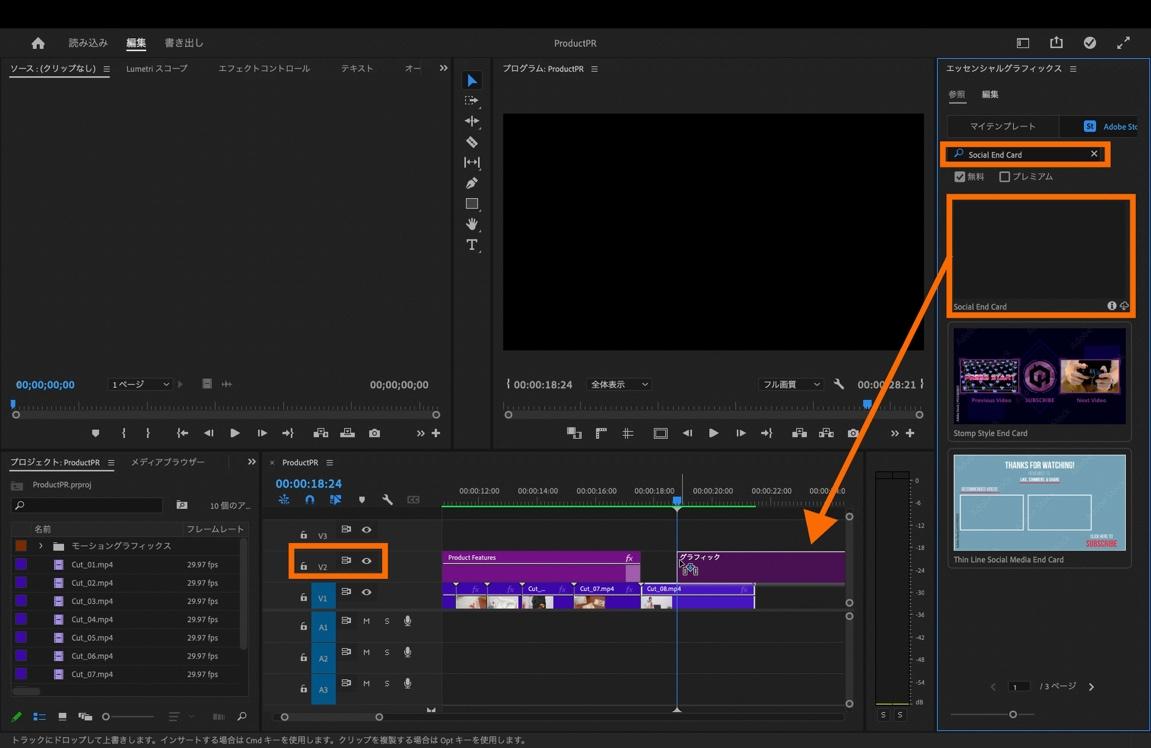Select マイテンプレート button

click(1003, 126)
